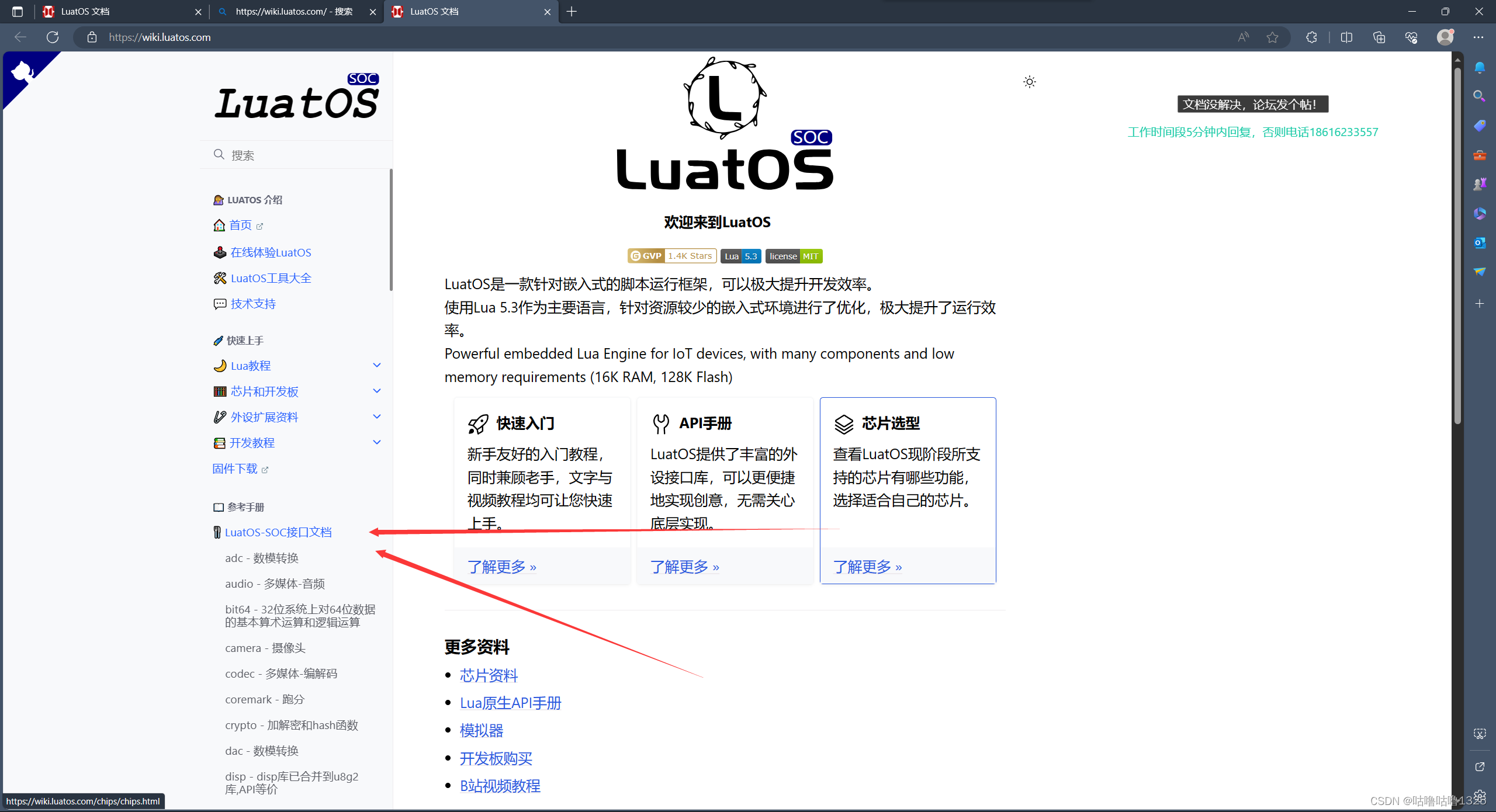1496x812 pixels.
Task: Open Outlook from the Edge sidebar
Action: pos(1480,242)
